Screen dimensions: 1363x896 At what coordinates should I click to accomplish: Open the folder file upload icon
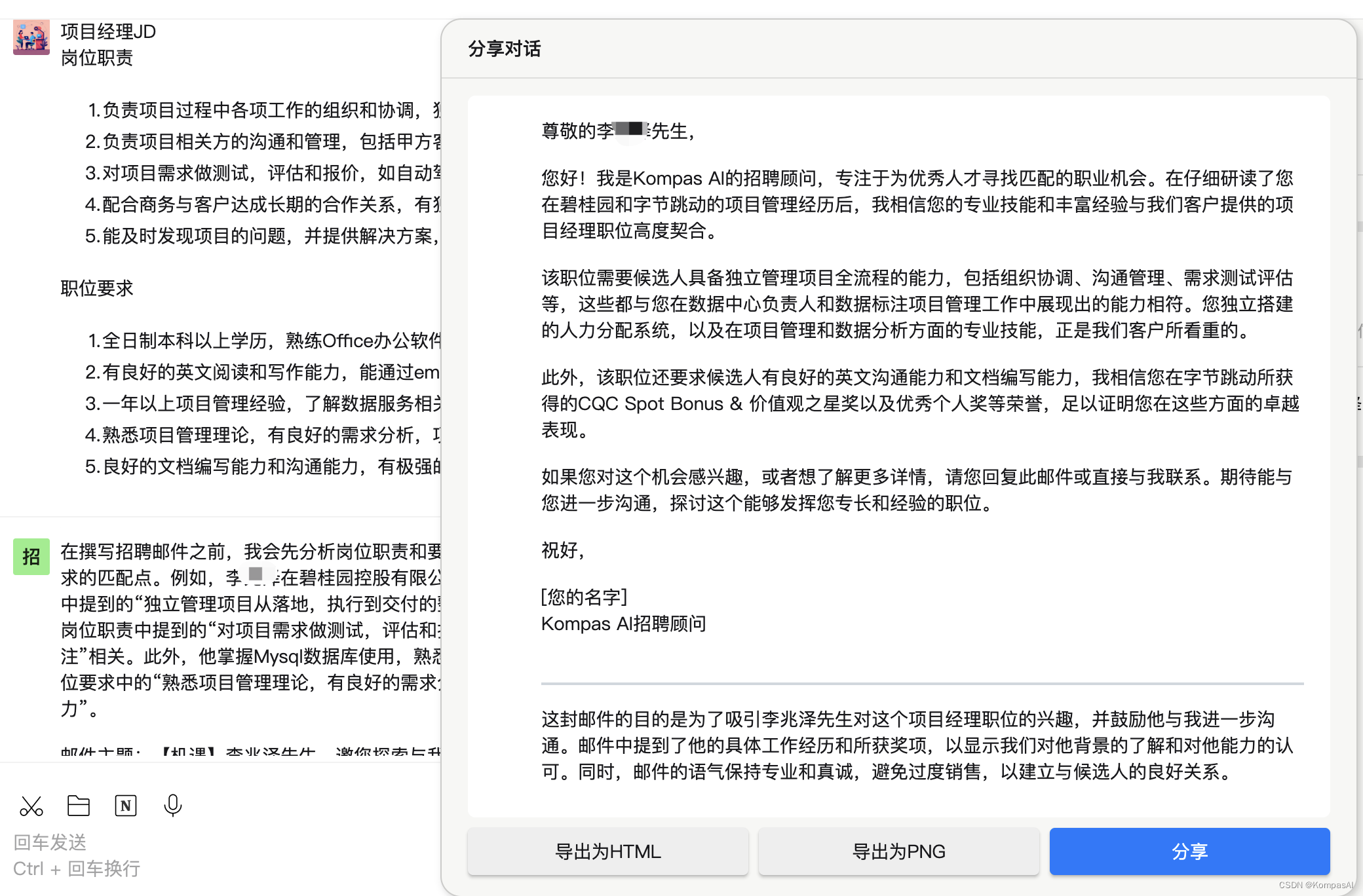click(x=79, y=806)
